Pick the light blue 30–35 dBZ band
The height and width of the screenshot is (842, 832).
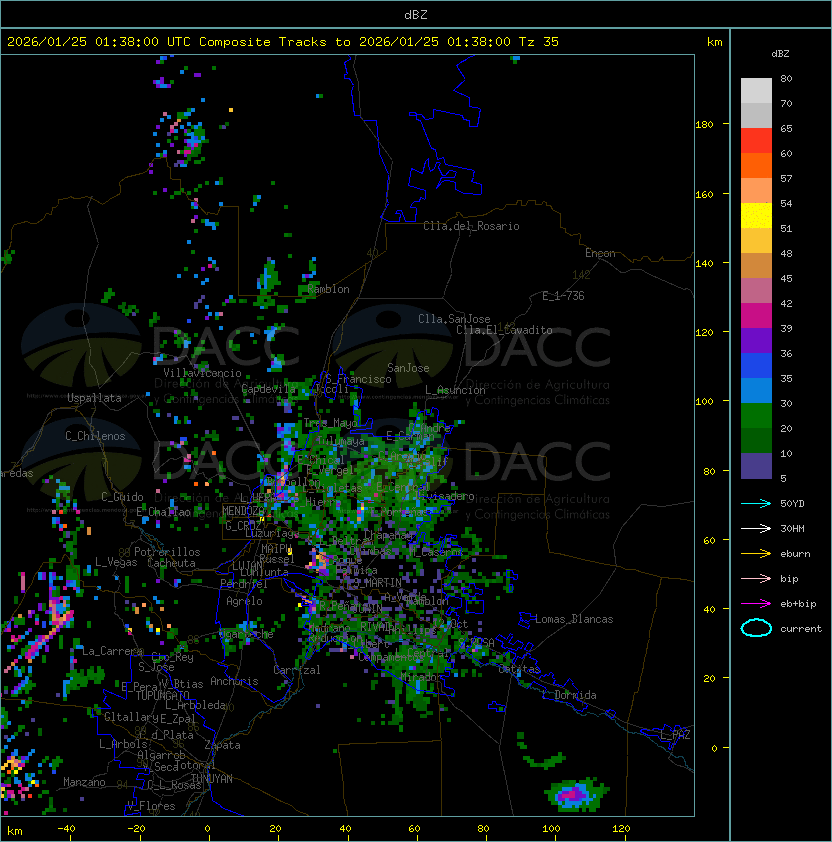coord(756,390)
